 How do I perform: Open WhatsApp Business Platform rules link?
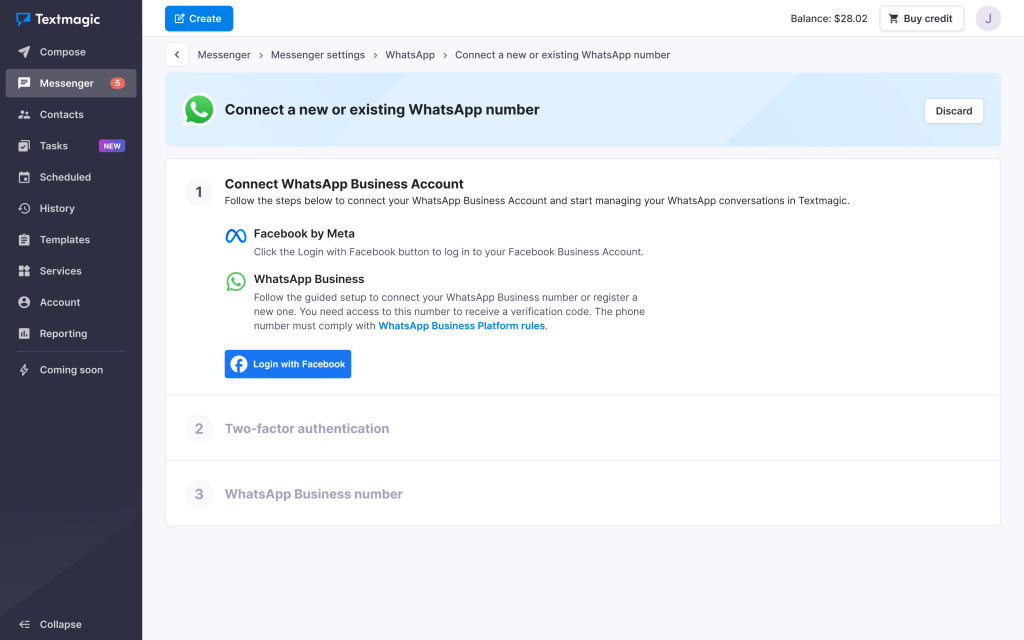pyautogui.click(x=461, y=325)
